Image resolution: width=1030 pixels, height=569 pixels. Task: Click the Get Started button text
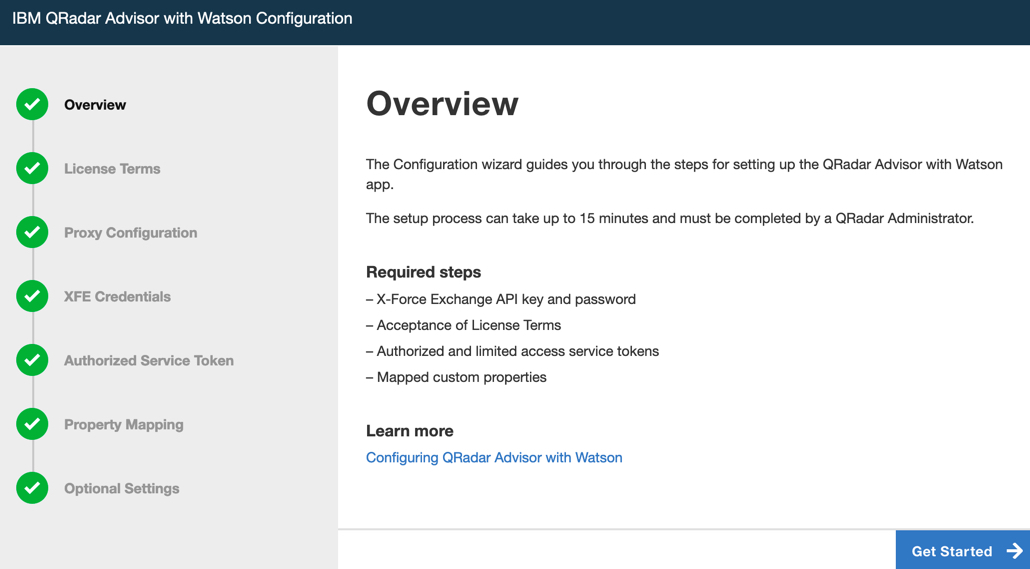952,551
